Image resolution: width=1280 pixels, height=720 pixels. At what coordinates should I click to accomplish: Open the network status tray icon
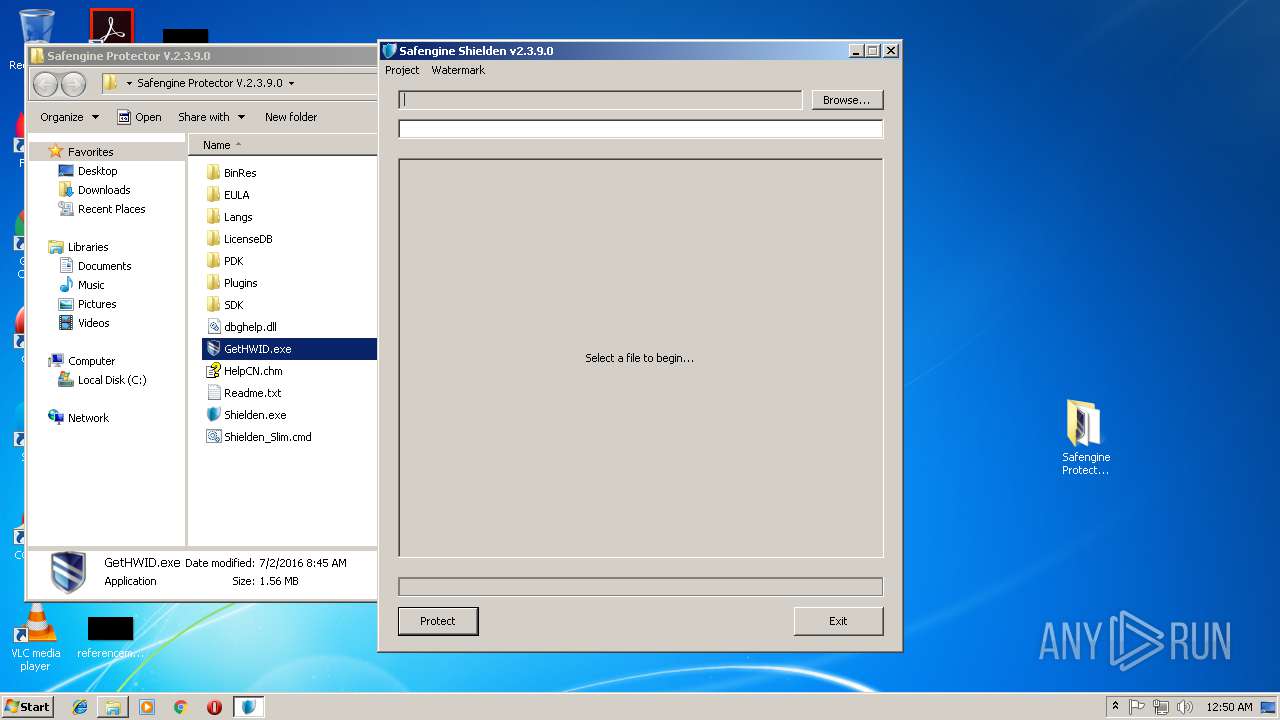tap(1161, 707)
